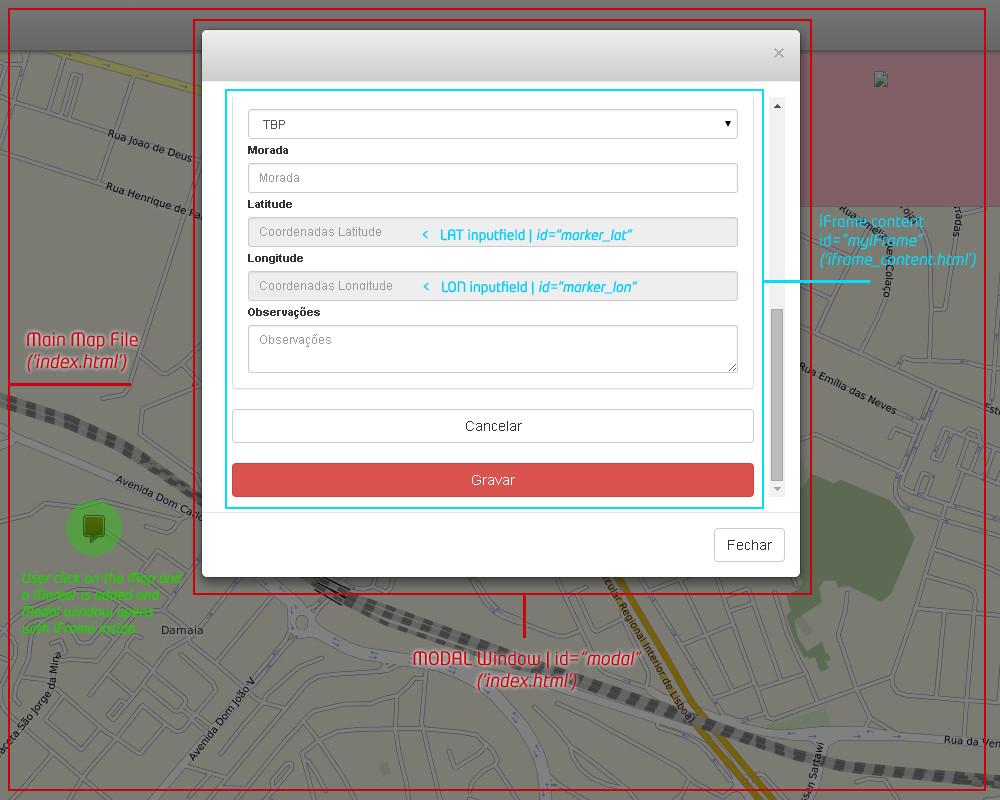Click the Damaia label on the map
The height and width of the screenshot is (800, 1000).
pyautogui.click(x=184, y=631)
